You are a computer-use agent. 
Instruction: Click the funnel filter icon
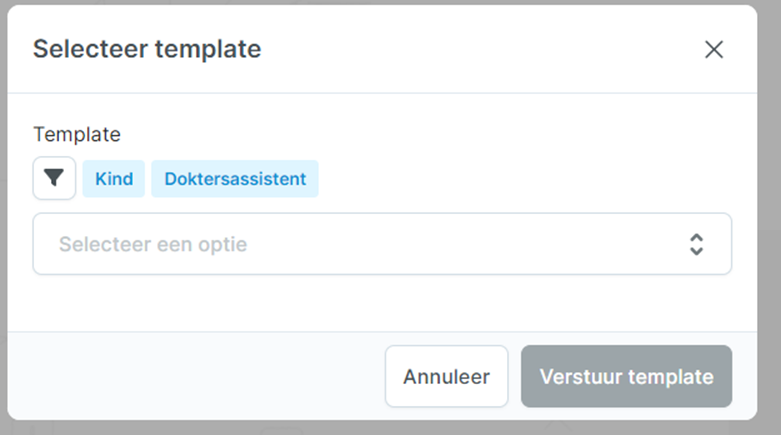[x=54, y=178]
